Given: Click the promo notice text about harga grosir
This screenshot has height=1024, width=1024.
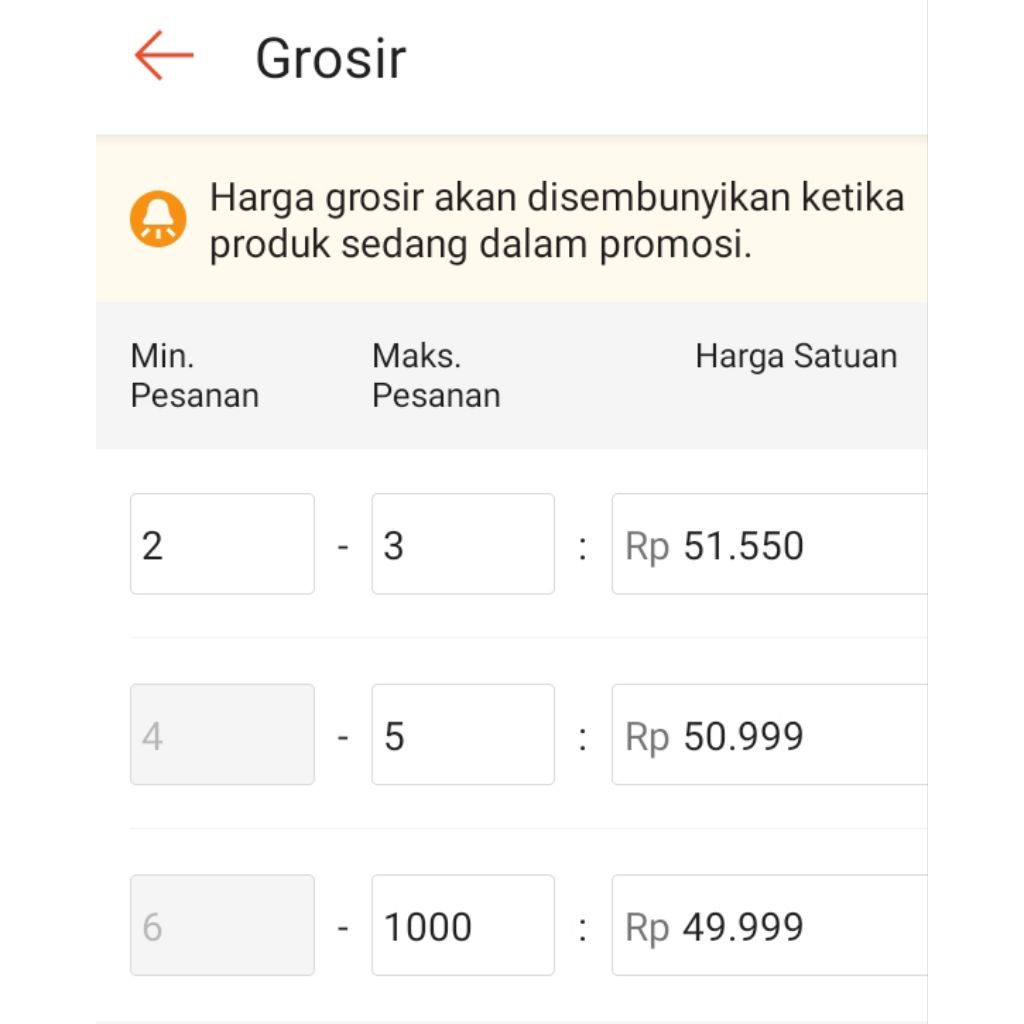Looking at the screenshot, I should click(x=556, y=221).
